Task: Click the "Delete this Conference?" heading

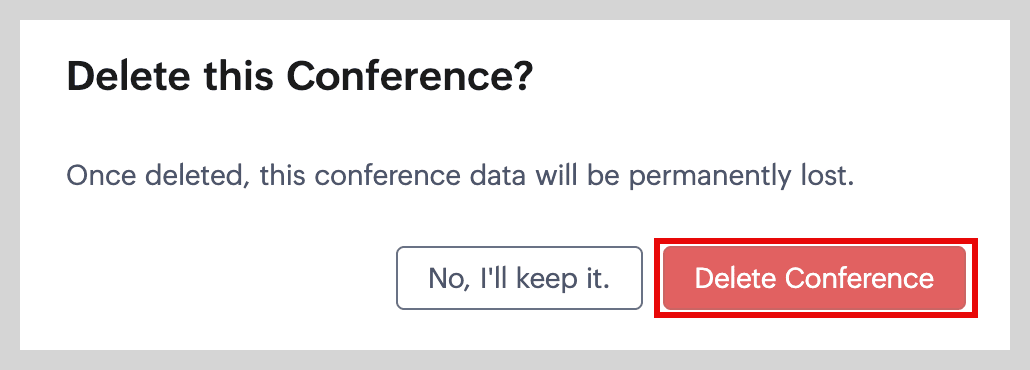Action: tap(299, 78)
